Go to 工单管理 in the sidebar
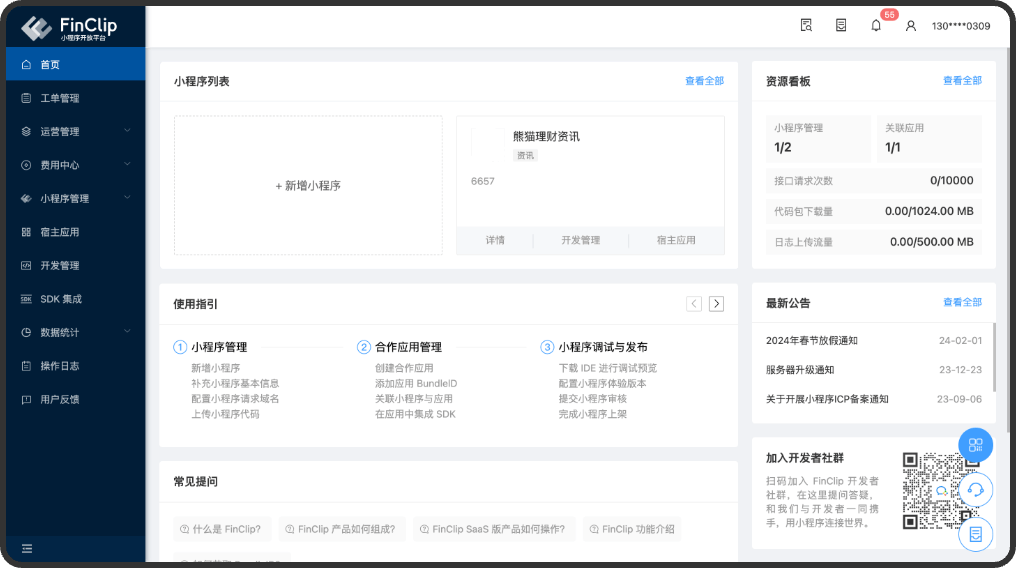1016x568 pixels. tap(59, 98)
